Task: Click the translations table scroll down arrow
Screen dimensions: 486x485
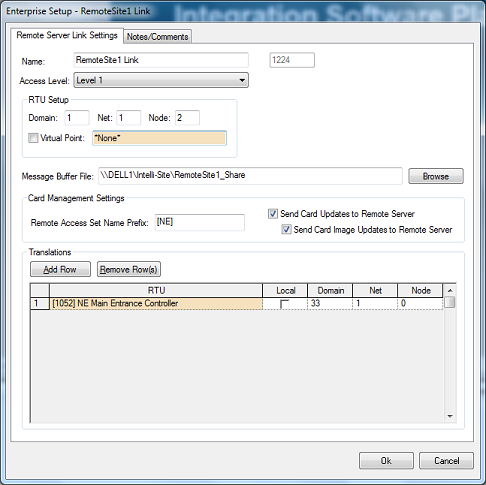Action: [450, 416]
